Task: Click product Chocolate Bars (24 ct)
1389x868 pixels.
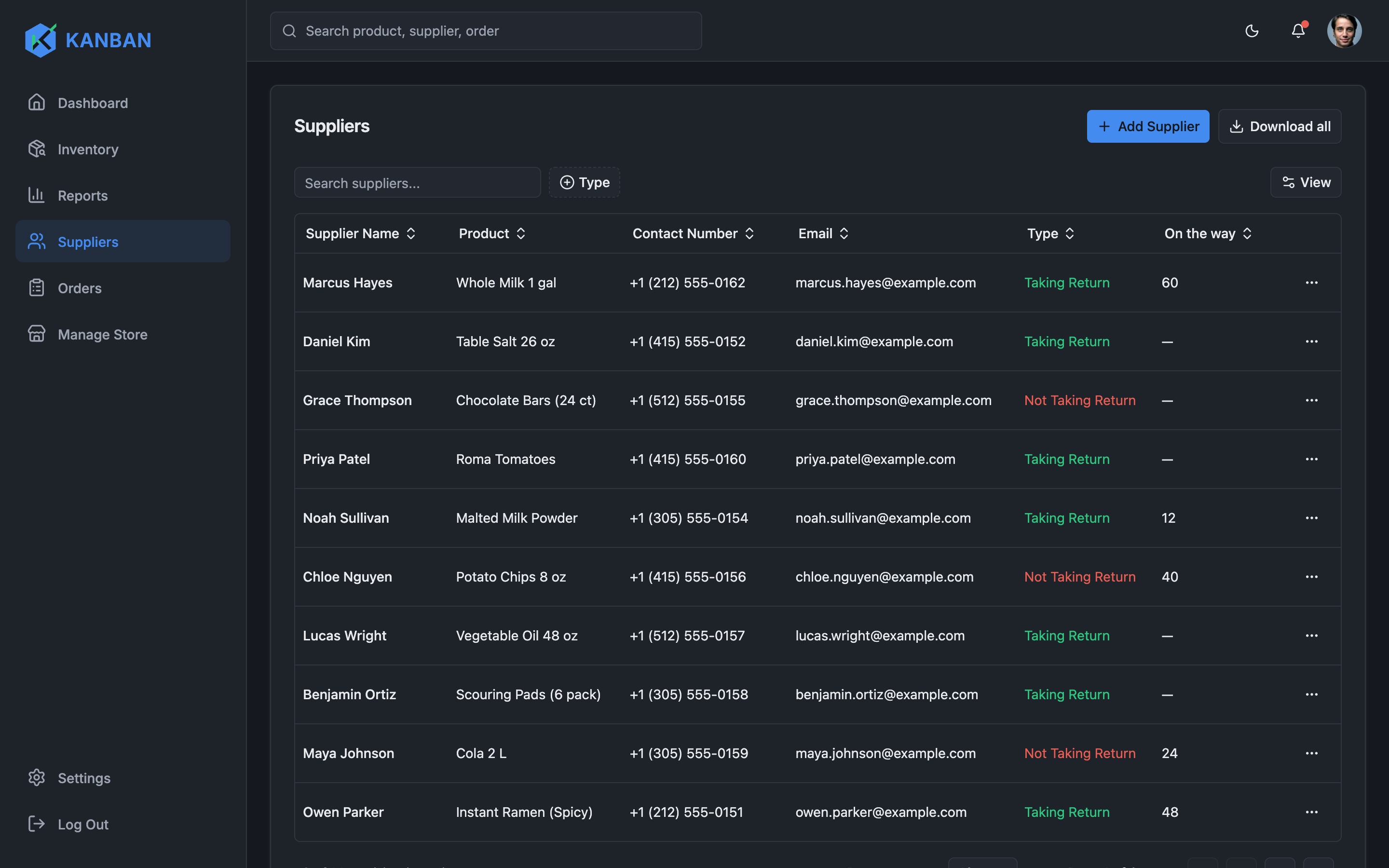Action: point(526,401)
